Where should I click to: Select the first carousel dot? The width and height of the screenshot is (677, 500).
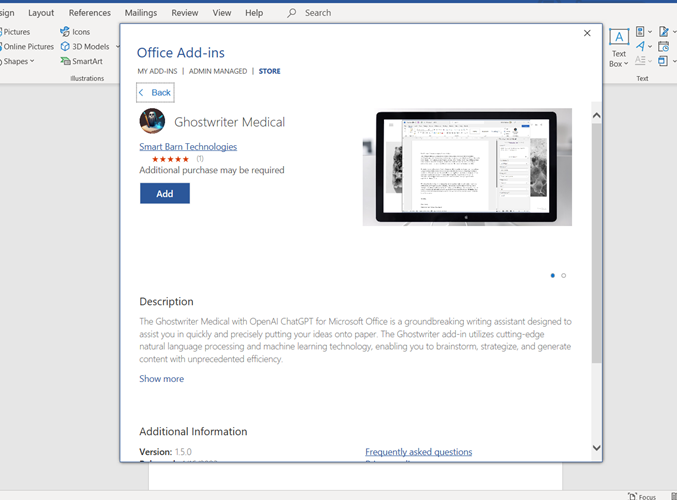tap(553, 275)
